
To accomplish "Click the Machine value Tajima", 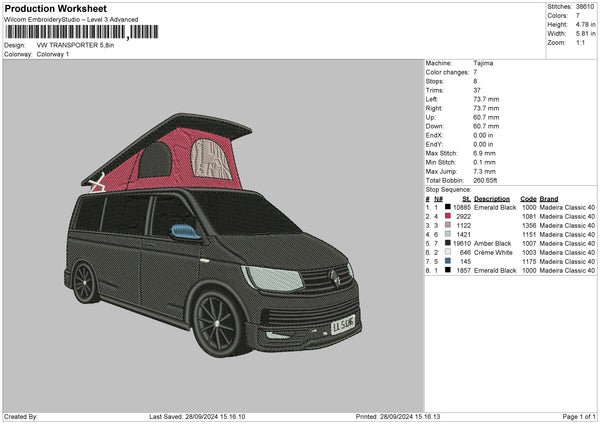I will (x=483, y=63).
